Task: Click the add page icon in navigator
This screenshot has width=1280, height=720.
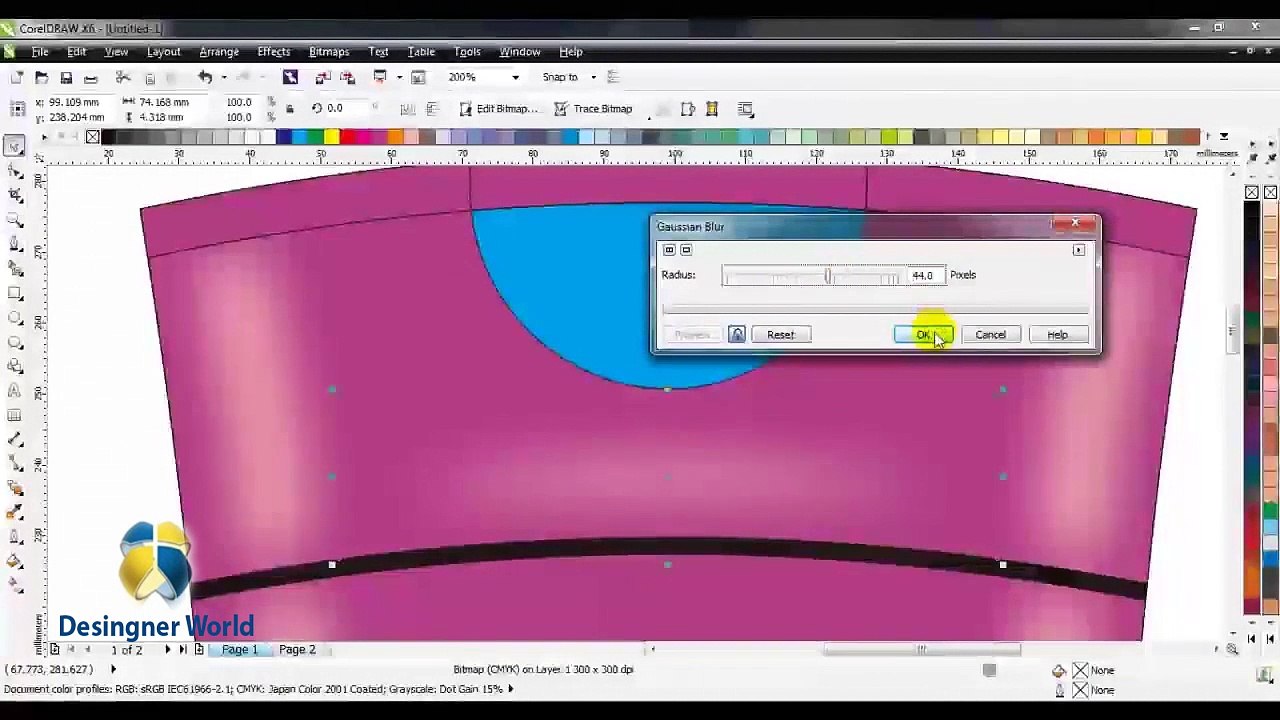Action: coord(199,649)
